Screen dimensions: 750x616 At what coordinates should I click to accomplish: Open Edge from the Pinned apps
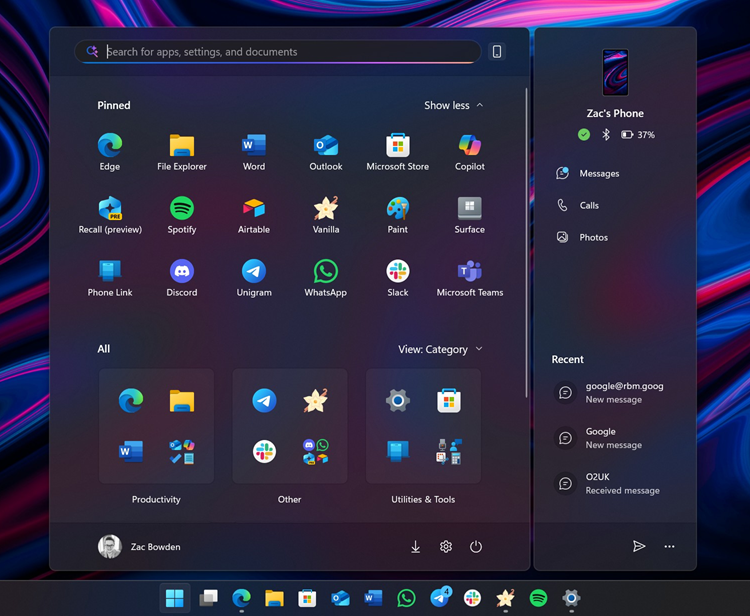tap(110, 152)
